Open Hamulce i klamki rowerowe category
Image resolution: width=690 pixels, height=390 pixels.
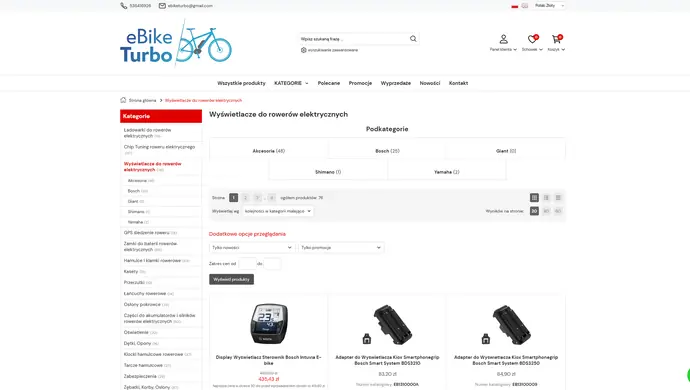tap(156, 261)
